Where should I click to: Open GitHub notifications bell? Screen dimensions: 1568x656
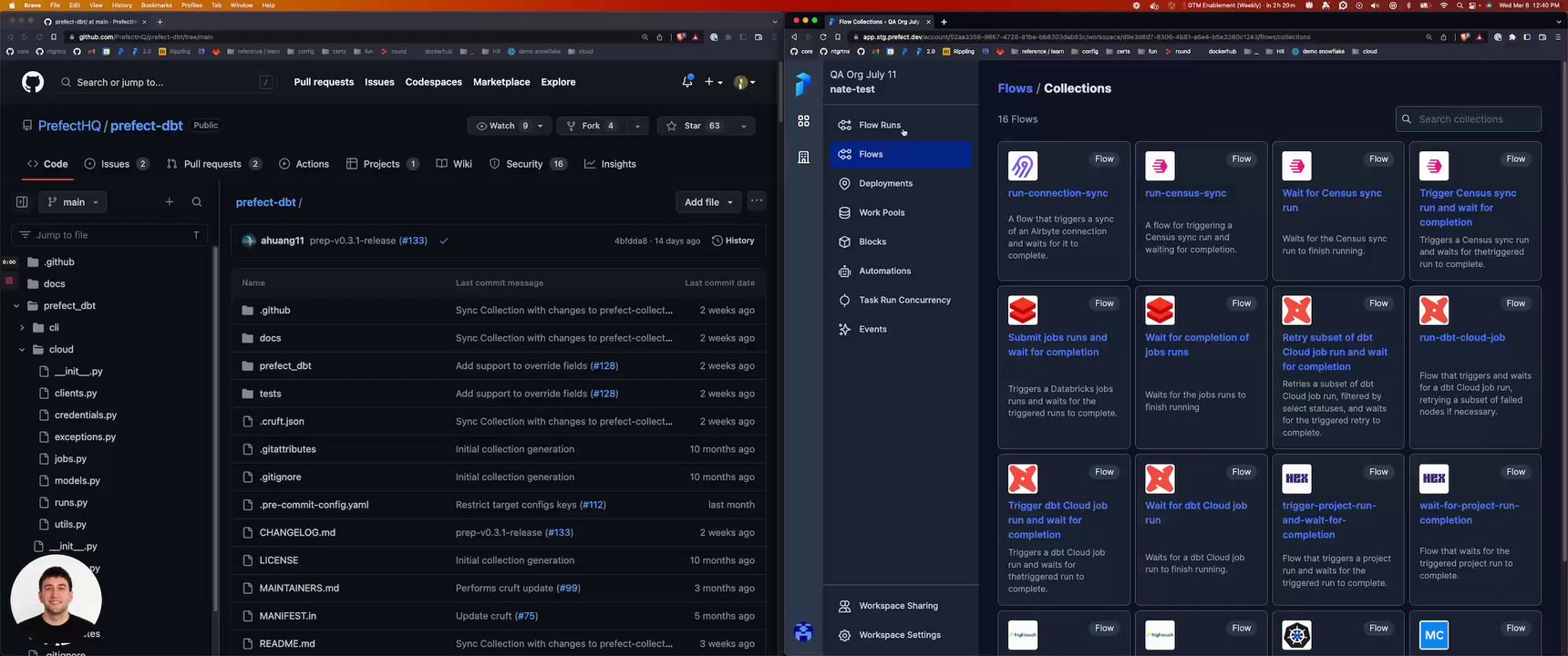point(687,82)
